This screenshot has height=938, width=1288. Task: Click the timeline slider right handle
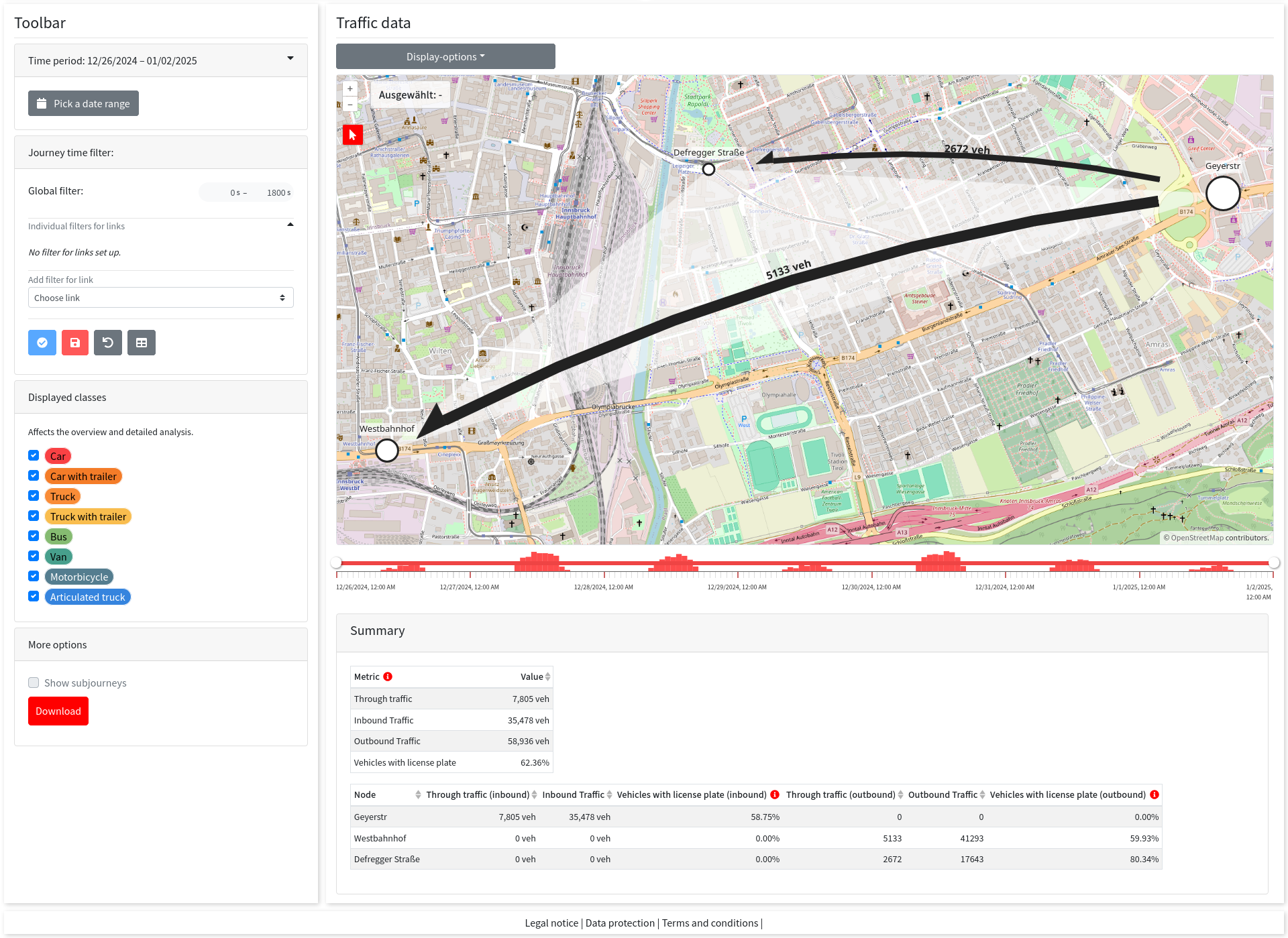[1274, 563]
